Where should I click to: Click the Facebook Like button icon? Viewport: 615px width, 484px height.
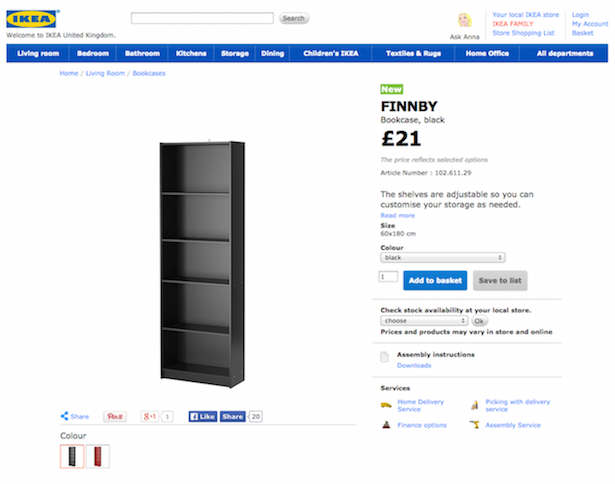[x=202, y=416]
